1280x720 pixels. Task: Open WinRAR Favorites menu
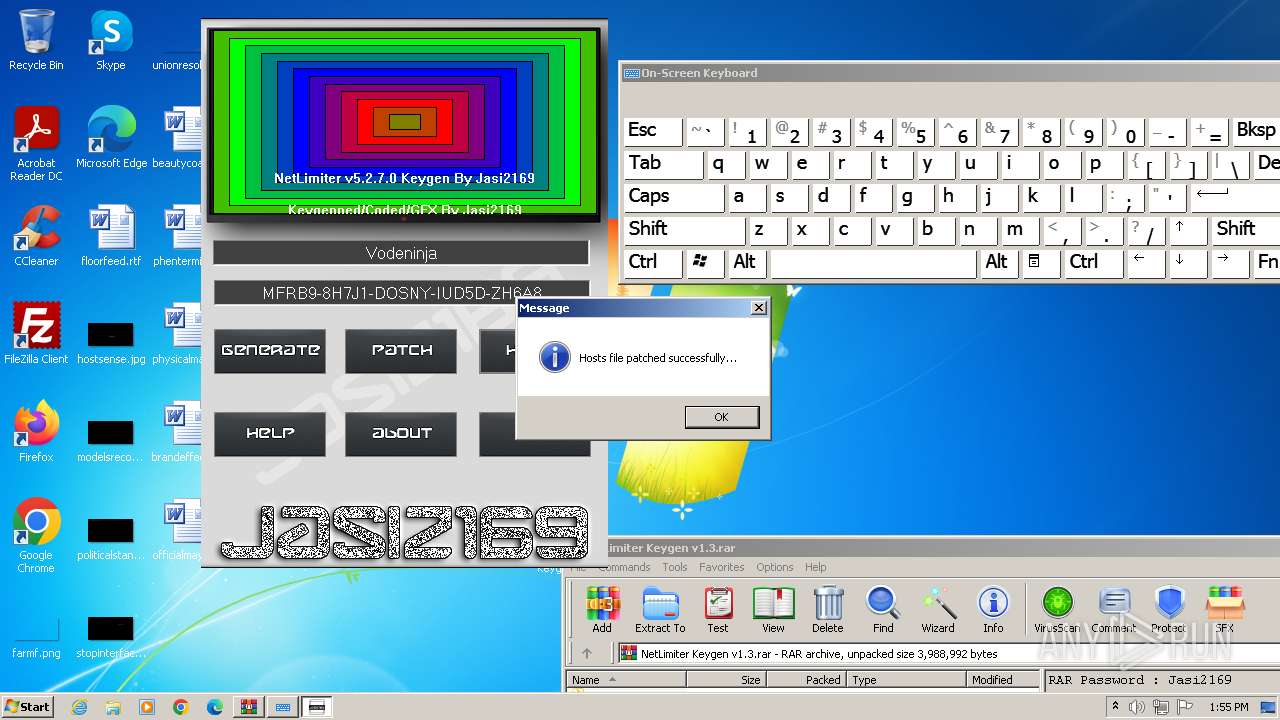click(x=722, y=567)
